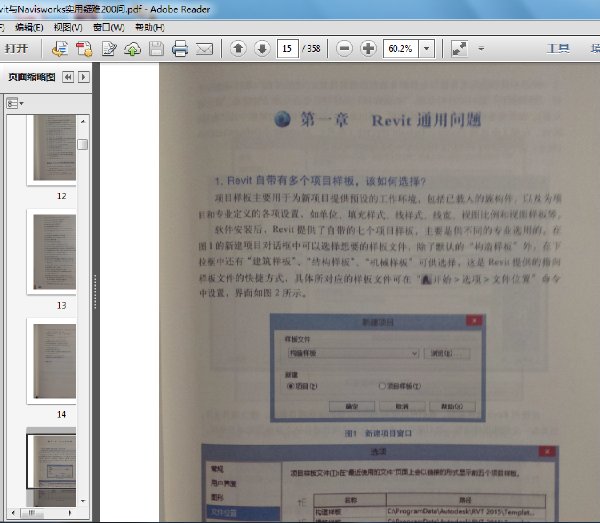Open the thumbnail panel options dropdown

15,103
